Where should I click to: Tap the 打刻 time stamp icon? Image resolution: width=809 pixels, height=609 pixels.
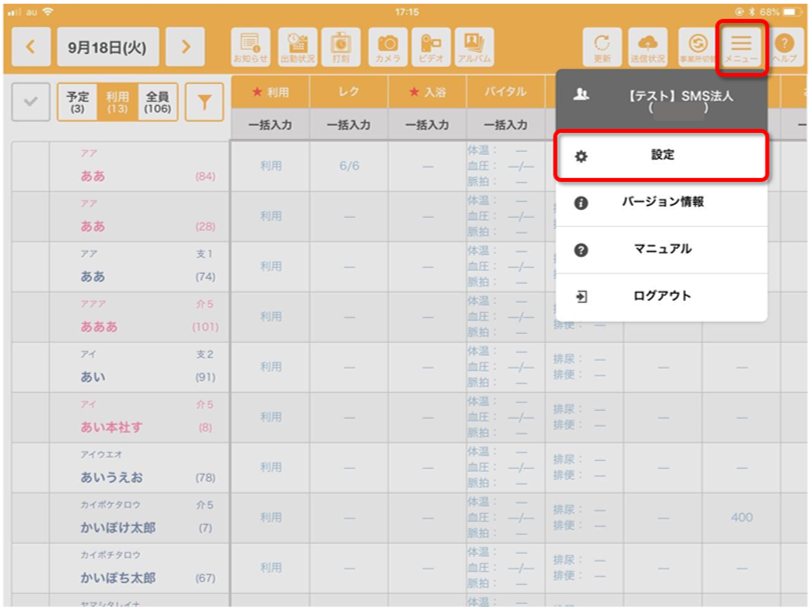point(341,47)
